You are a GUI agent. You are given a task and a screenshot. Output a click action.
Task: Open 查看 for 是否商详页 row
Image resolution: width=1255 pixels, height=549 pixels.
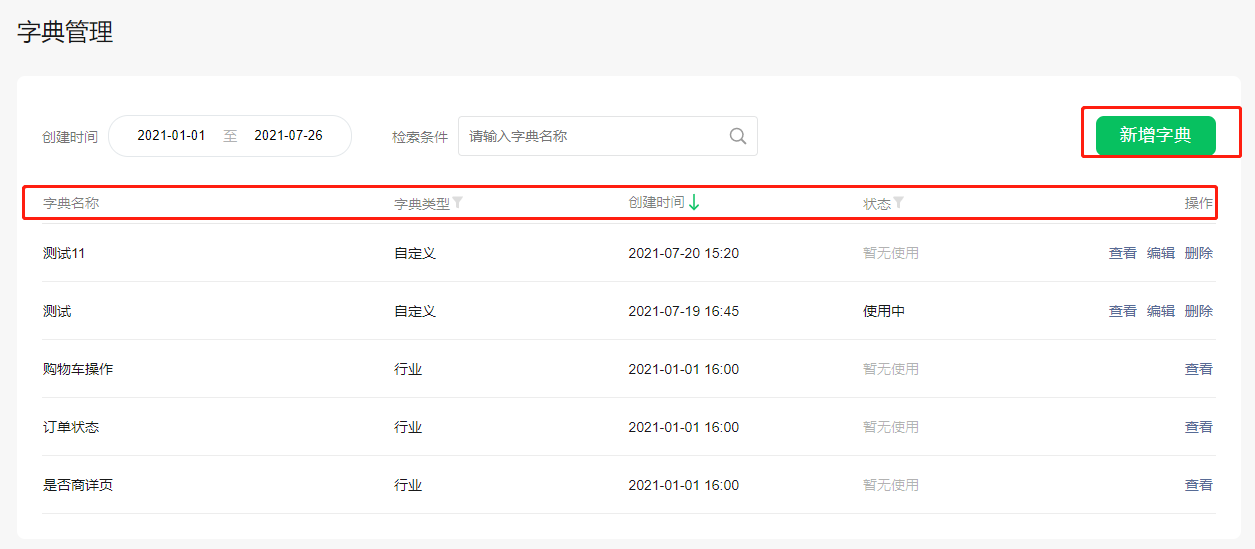click(x=1198, y=485)
